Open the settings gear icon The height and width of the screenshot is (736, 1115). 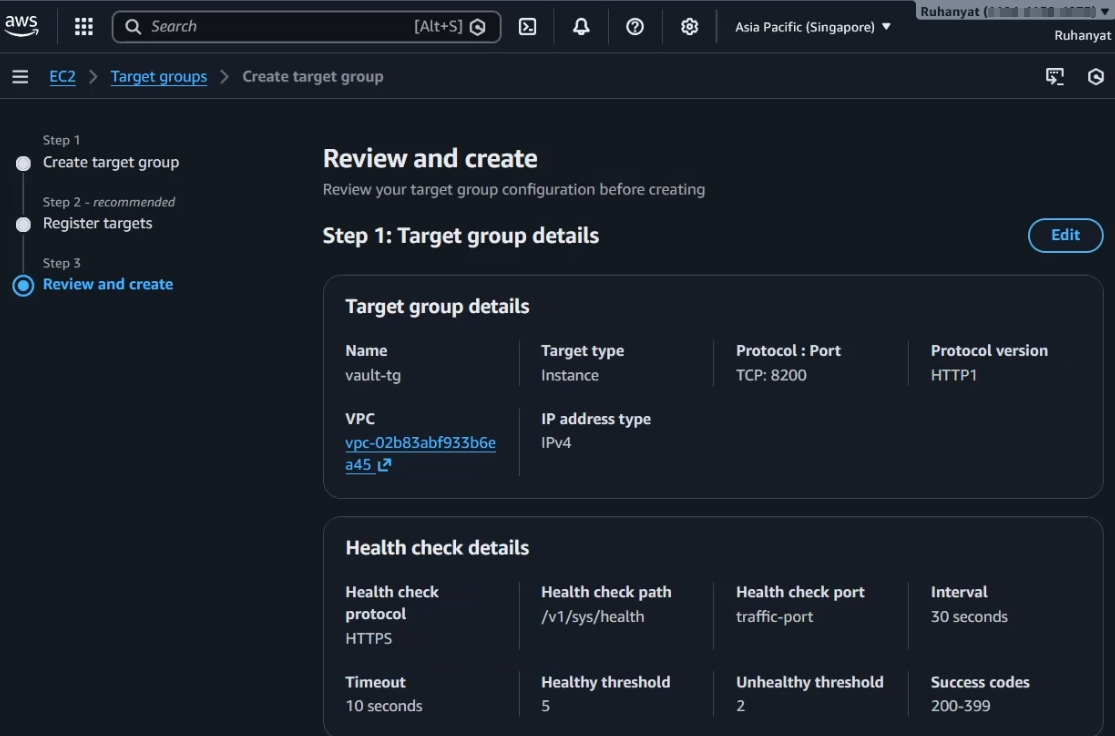pyautogui.click(x=689, y=27)
